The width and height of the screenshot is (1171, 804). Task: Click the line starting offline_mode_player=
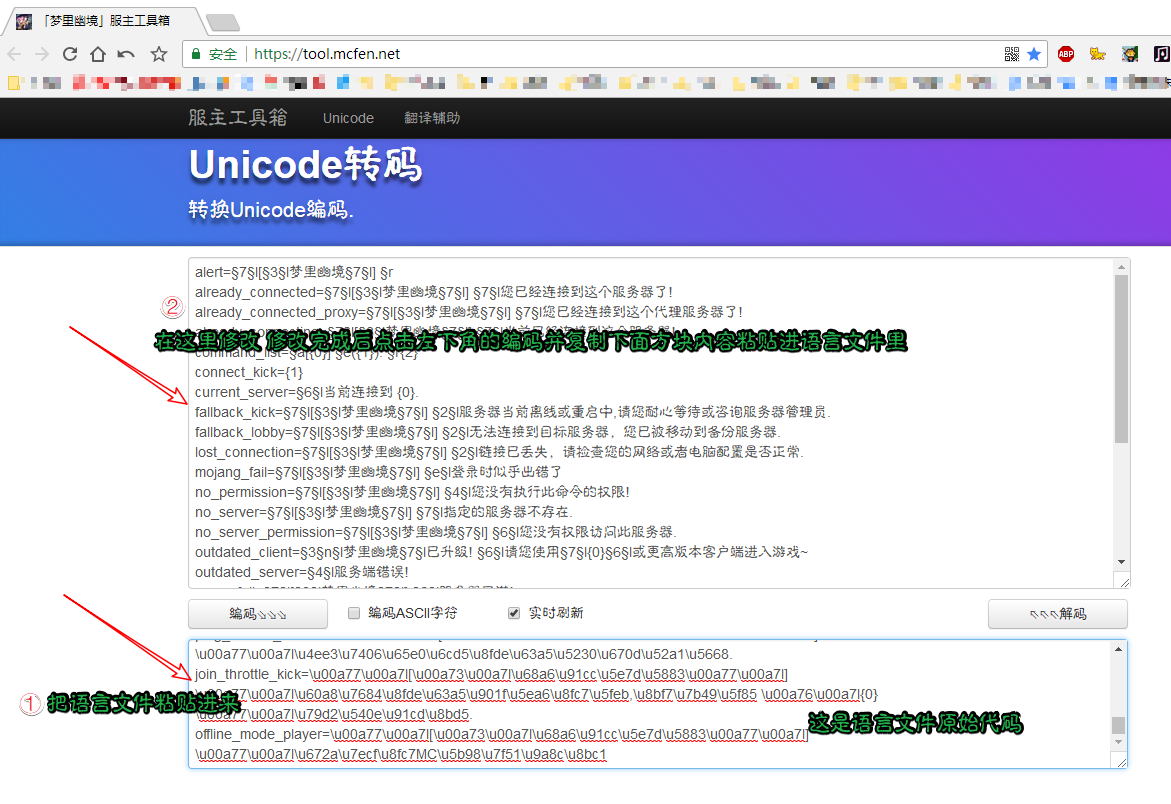[x=501, y=734]
